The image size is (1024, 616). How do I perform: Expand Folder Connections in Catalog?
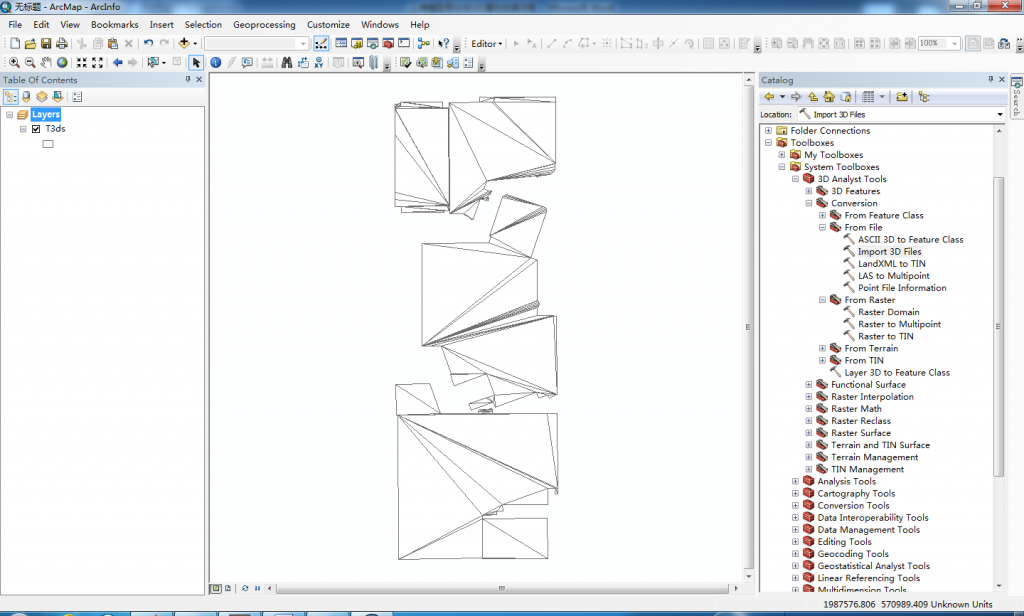769,131
